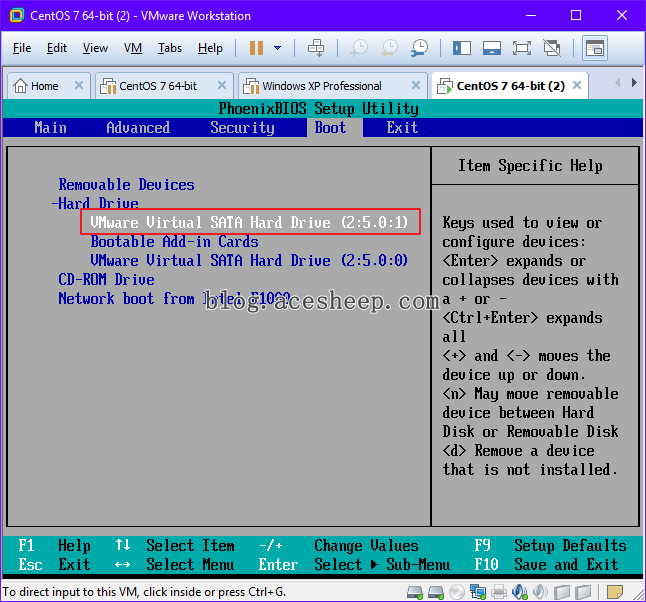Click the VMware icon in the title bar
The width and height of the screenshot is (646, 602).
[16, 16]
